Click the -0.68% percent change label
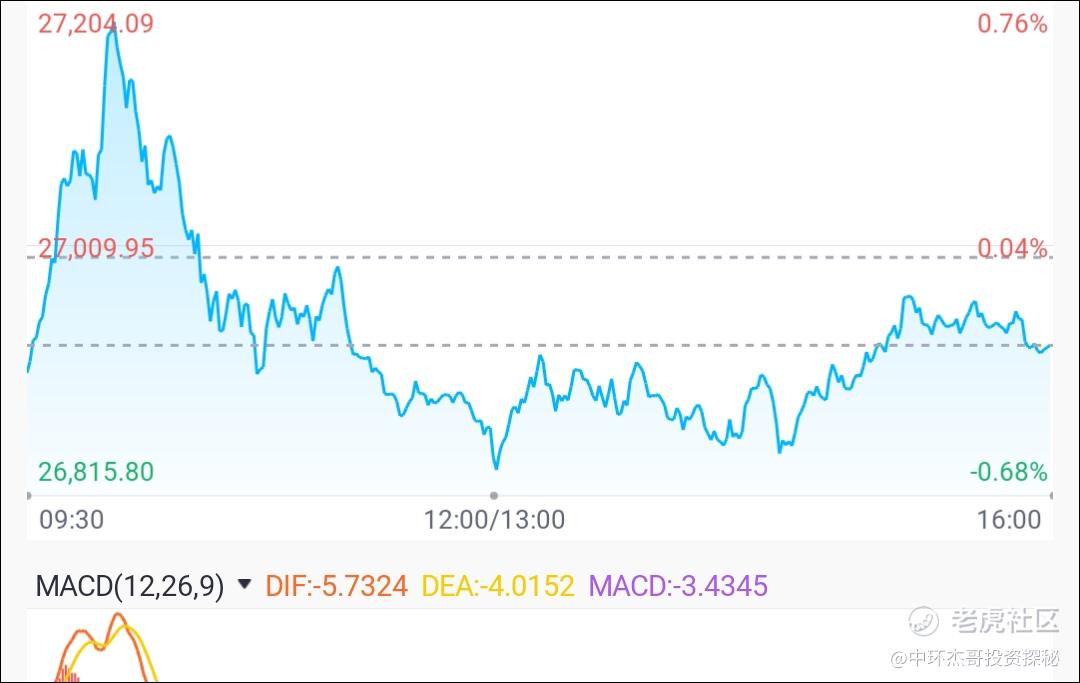The image size is (1080, 683). pos(1008,472)
